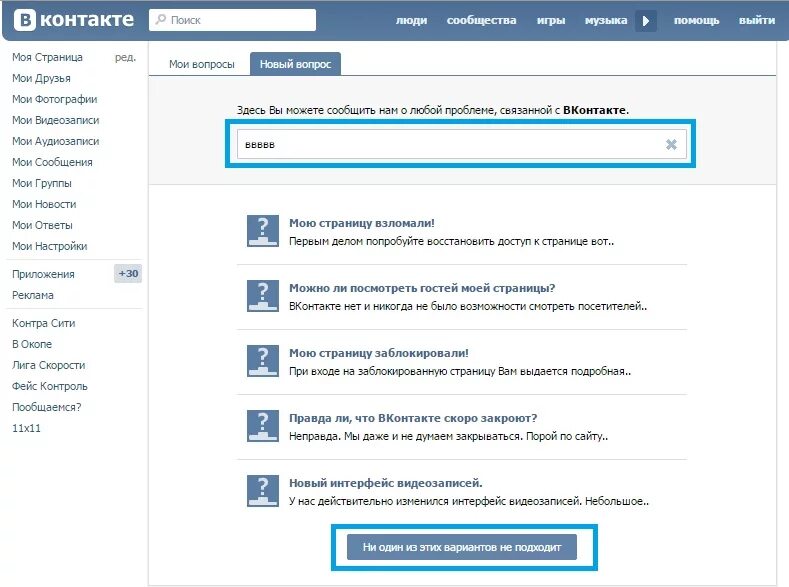
Task: Launch the 'В Окопе' app link
Action: point(32,345)
